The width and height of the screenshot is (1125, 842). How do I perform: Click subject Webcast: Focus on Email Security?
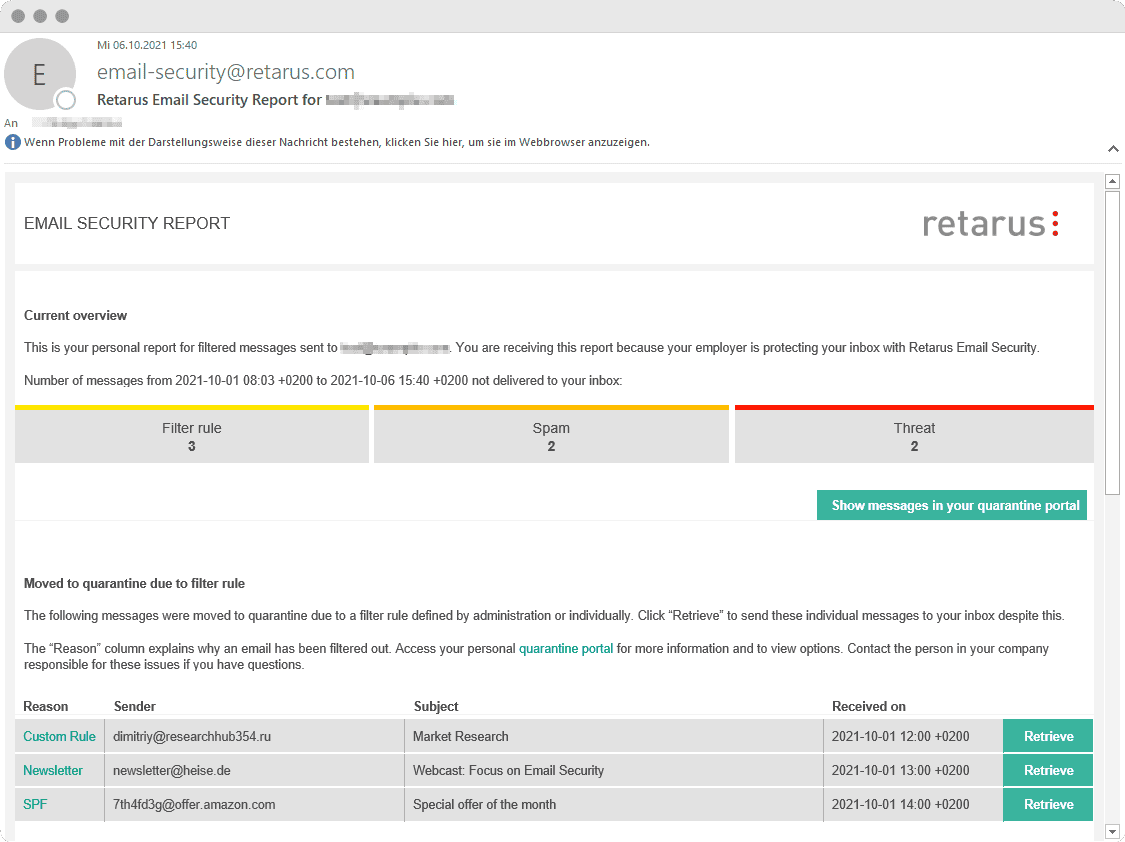point(508,770)
